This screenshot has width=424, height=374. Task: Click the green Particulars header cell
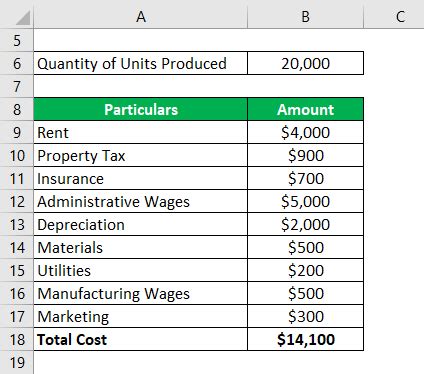pyautogui.click(x=141, y=109)
